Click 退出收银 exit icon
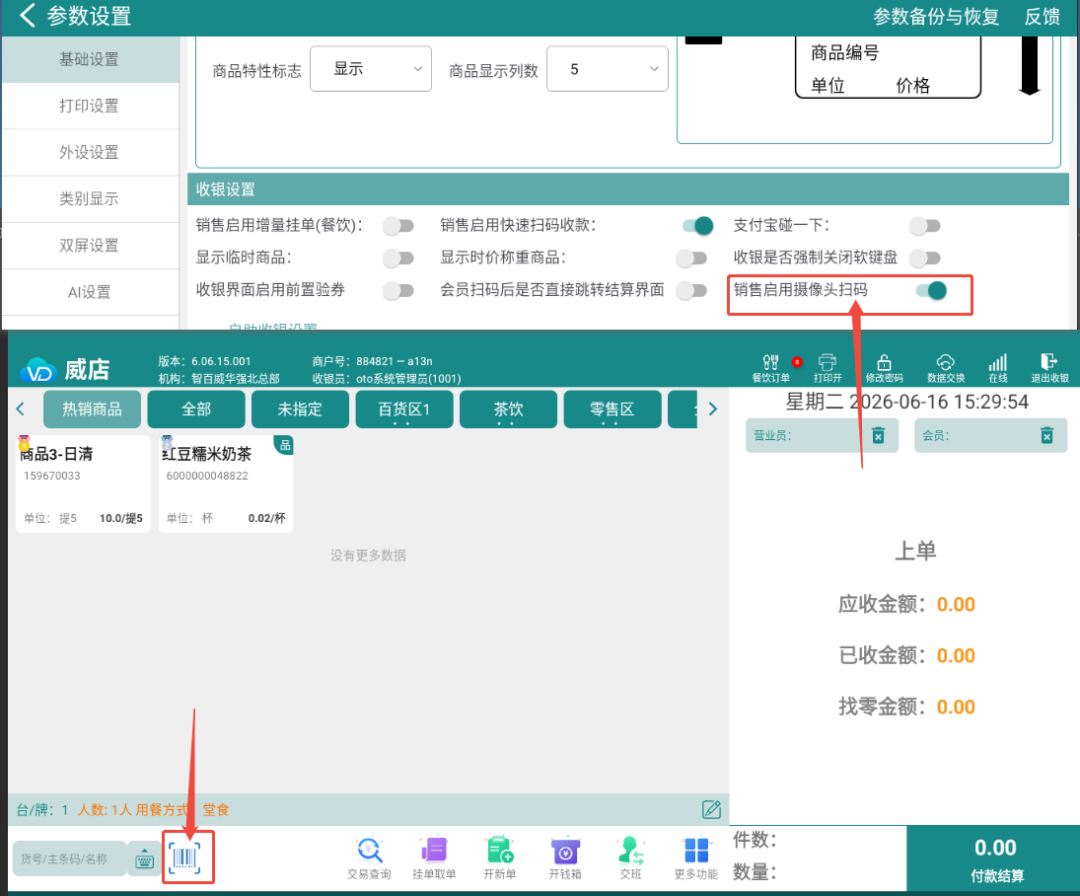 point(1050,368)
